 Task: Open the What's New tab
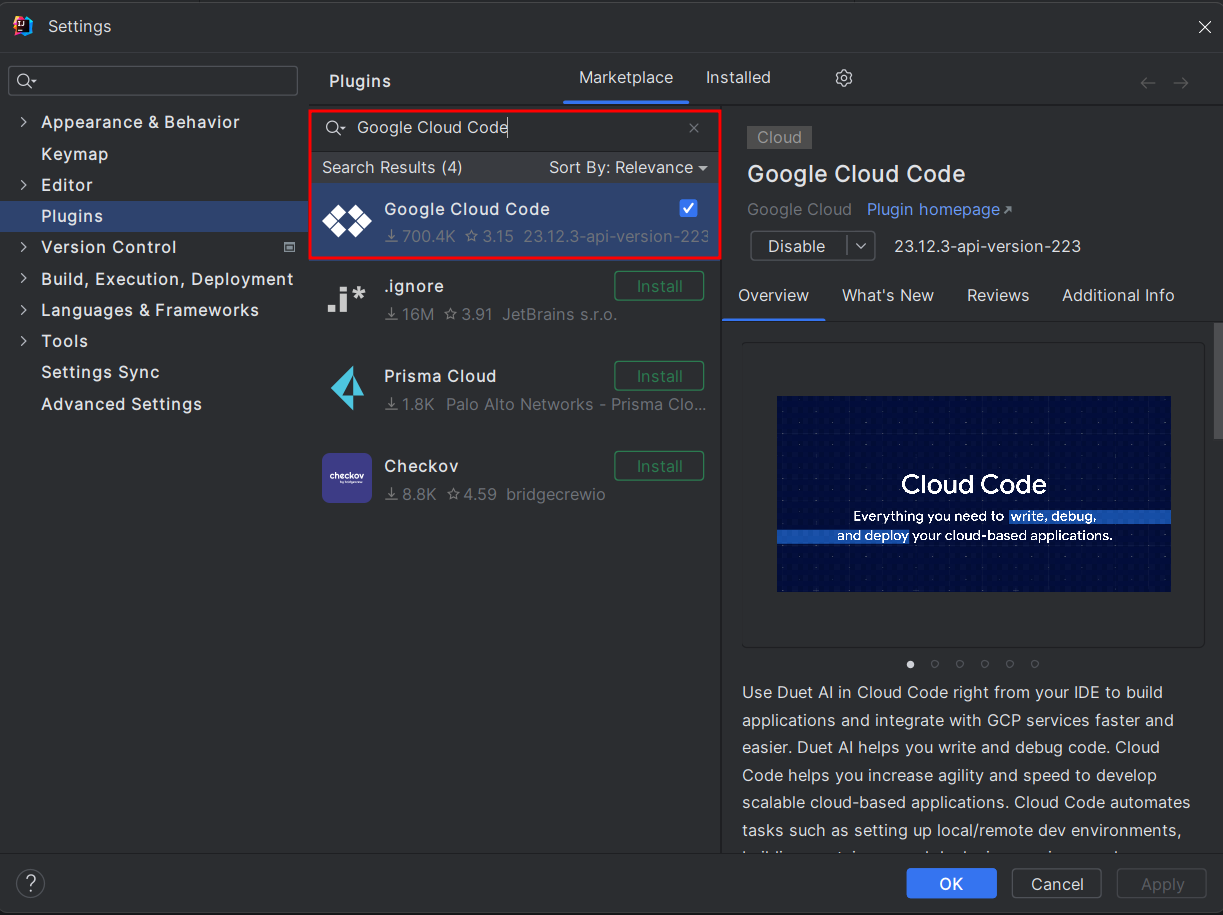tap(888, 296)
